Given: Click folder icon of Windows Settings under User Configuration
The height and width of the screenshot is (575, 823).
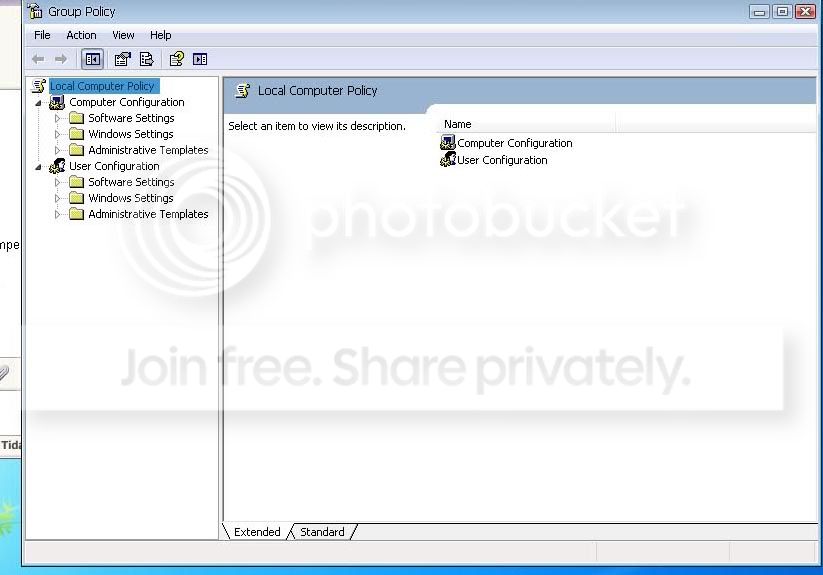Looking at the screenshot, I should 77,198.
